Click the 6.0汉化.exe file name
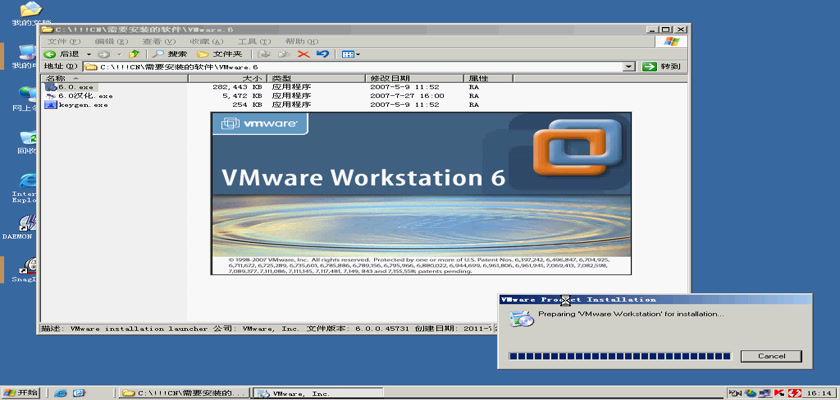 coord(85,96)
